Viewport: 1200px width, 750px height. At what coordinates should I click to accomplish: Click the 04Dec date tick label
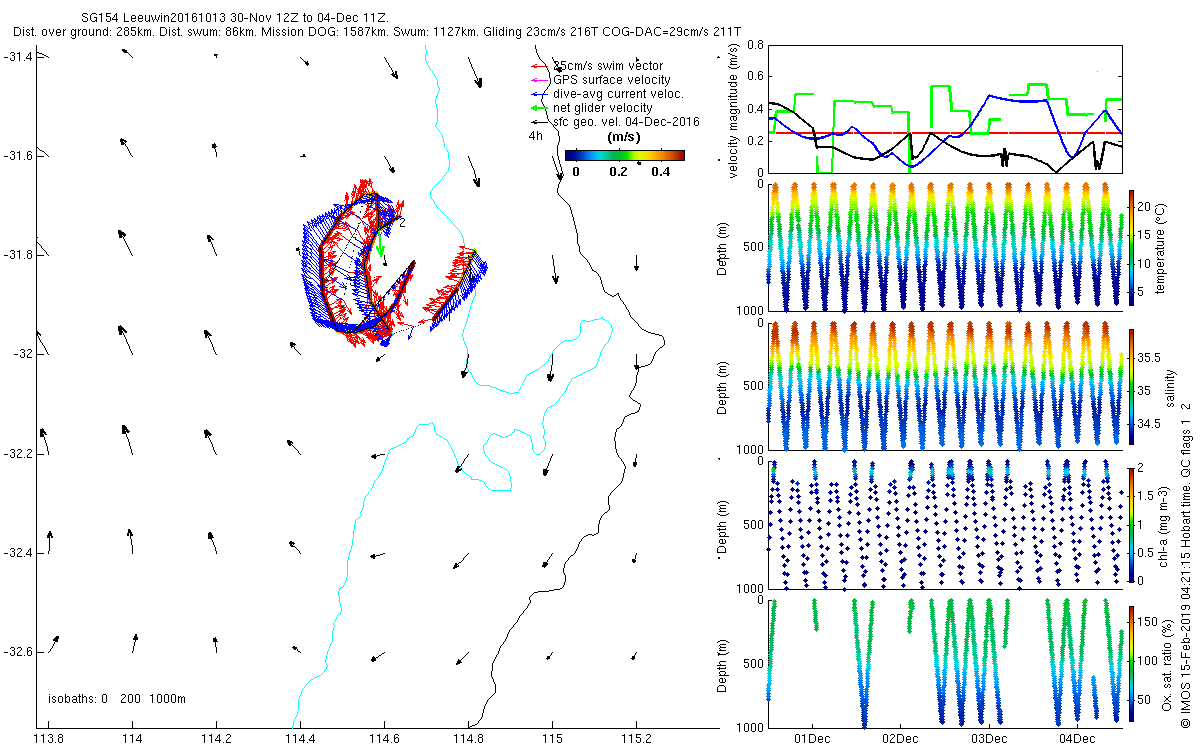coord(1077,739)
